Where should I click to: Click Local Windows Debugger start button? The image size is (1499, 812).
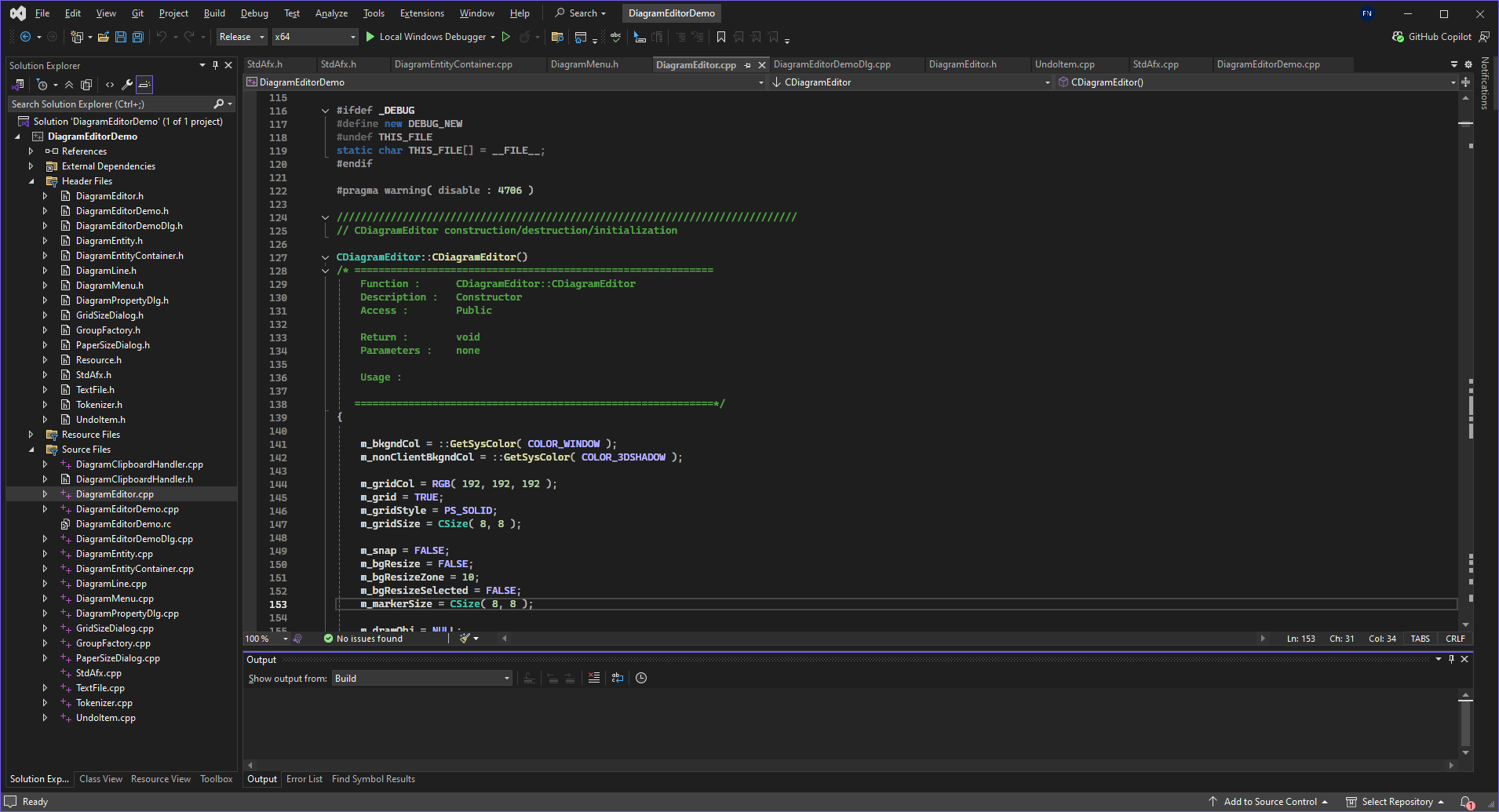point(430,37)
